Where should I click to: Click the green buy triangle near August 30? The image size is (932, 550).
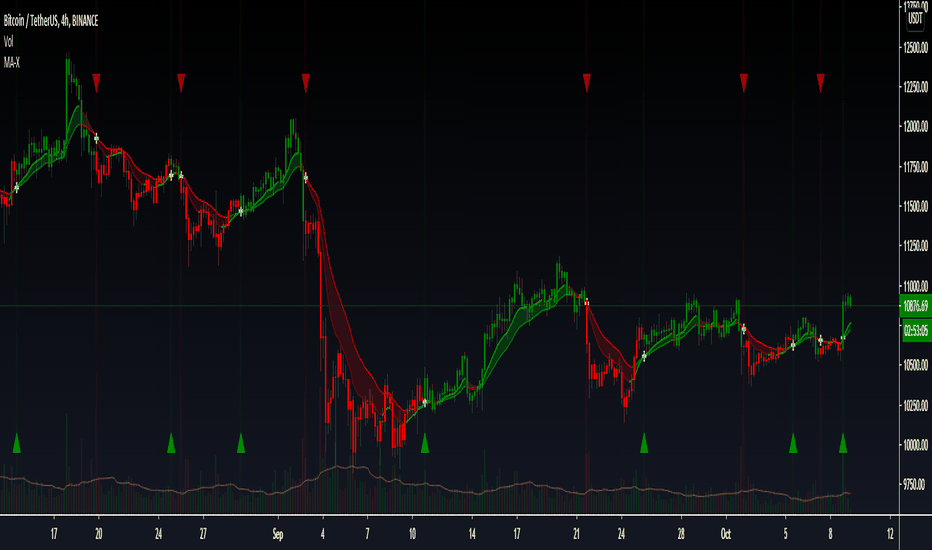pos(241,443)
